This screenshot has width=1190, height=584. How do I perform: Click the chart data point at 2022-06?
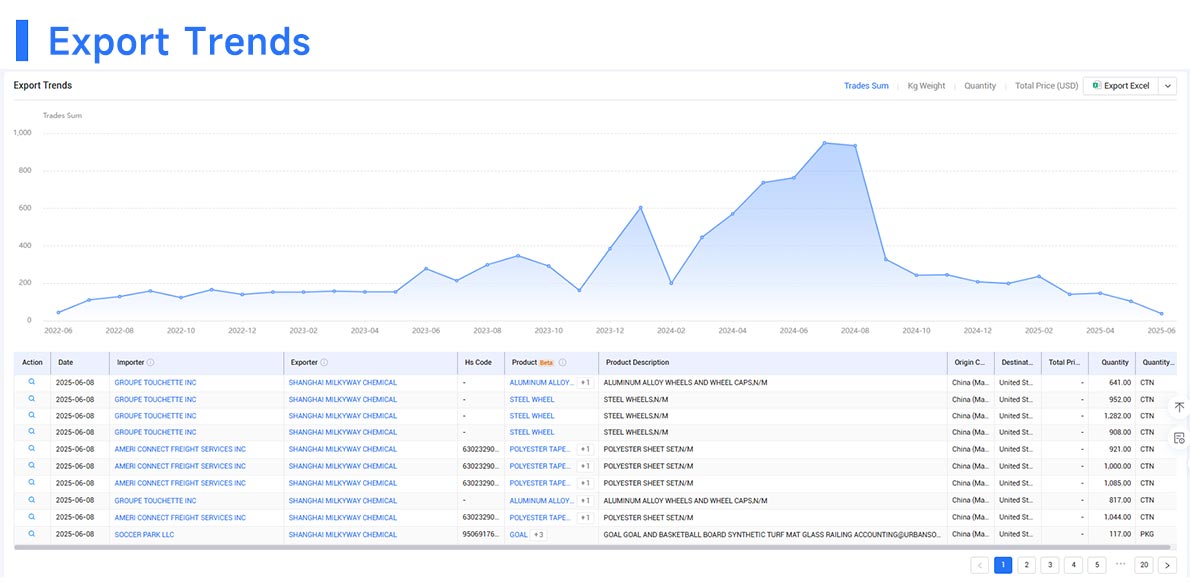58,312
